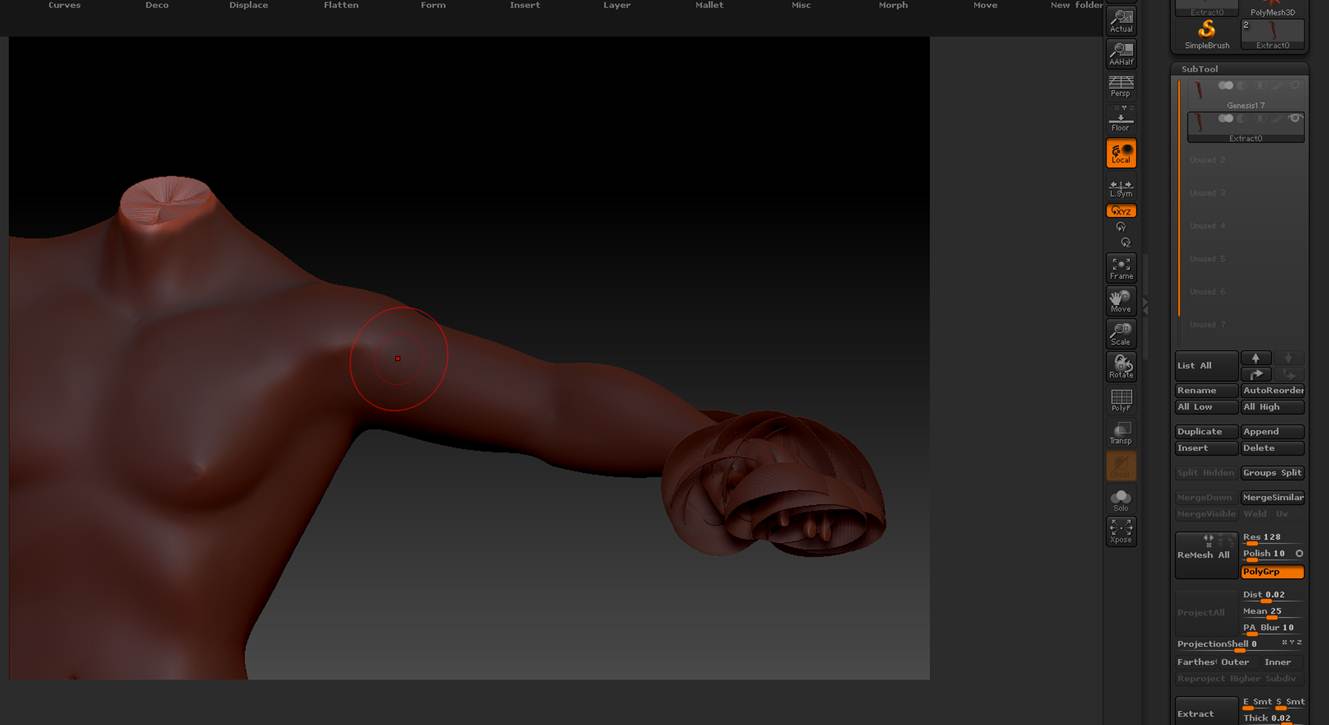Collapse the SubTool panel header
Image resolution: width=1329 pixels, height=725 pixels.
tap(1200, 69)
